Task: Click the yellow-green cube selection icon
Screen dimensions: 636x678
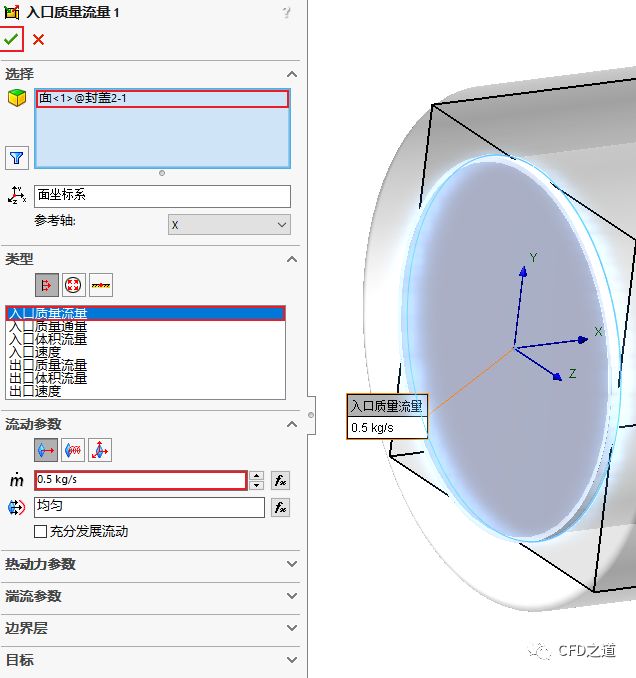Action: click(x=17, y=98)
